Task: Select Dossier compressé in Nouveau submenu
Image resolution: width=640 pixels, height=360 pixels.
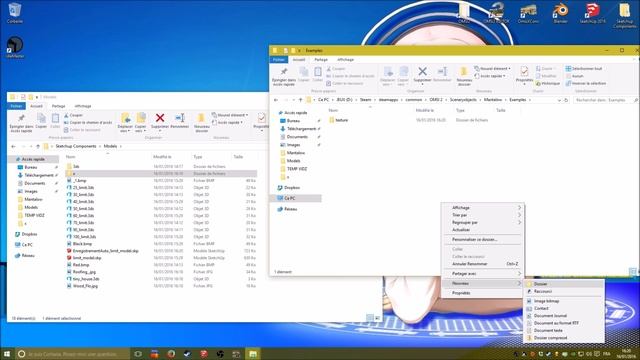Action: (x=564, y=338)
